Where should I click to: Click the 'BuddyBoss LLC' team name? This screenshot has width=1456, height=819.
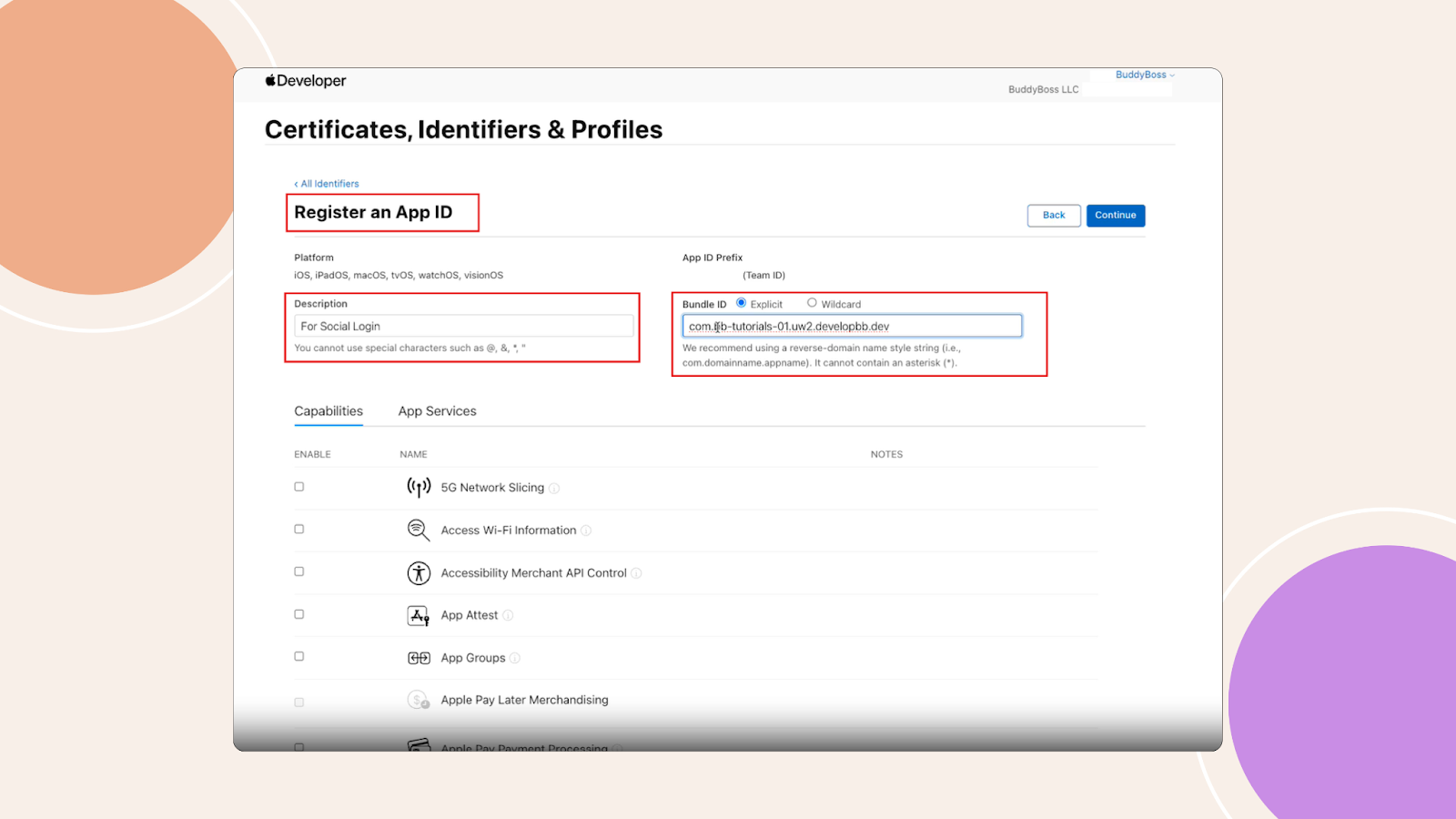(1044, 89)
